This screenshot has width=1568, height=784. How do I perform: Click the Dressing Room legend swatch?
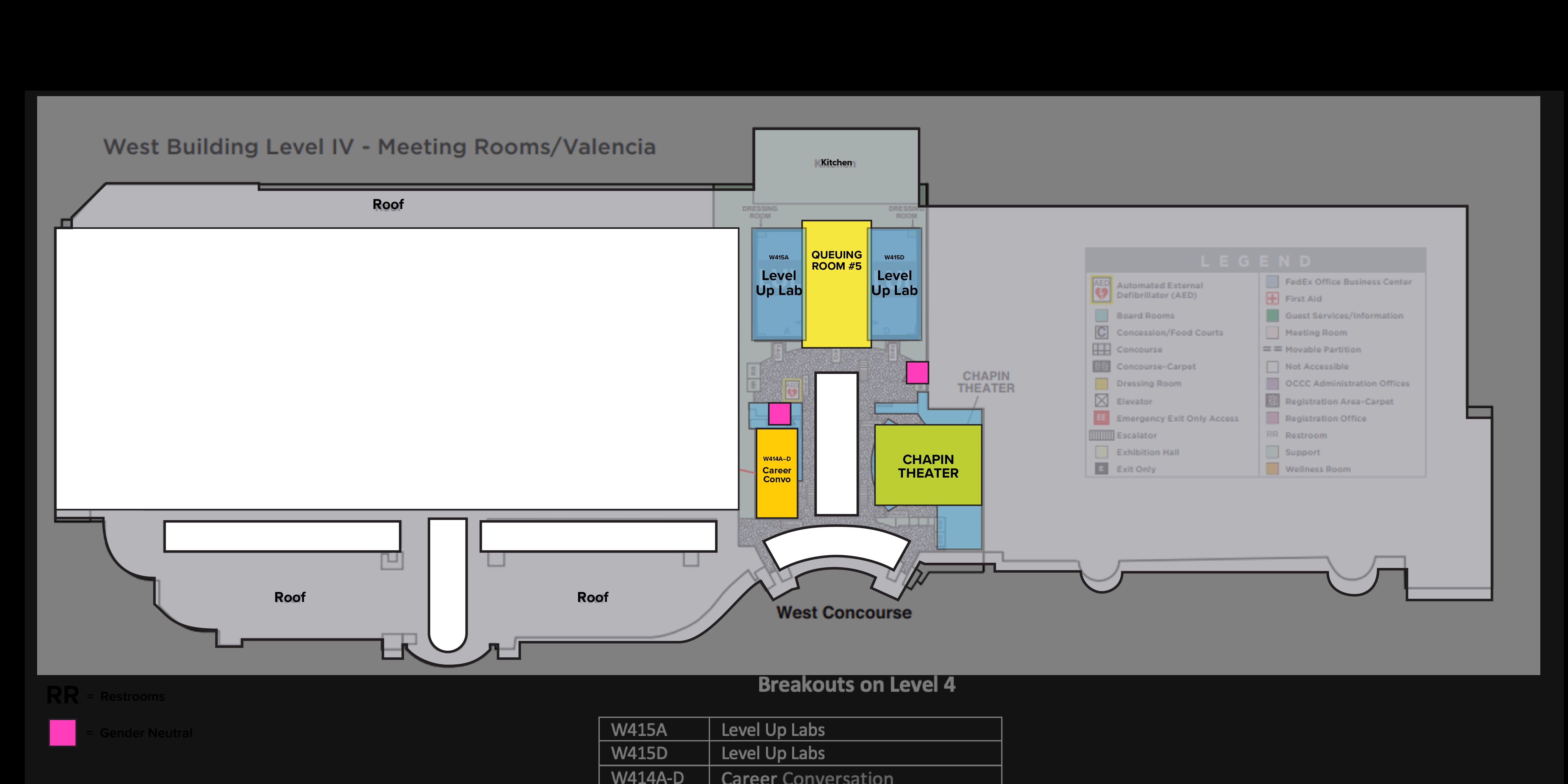(x=1101, y=384)
